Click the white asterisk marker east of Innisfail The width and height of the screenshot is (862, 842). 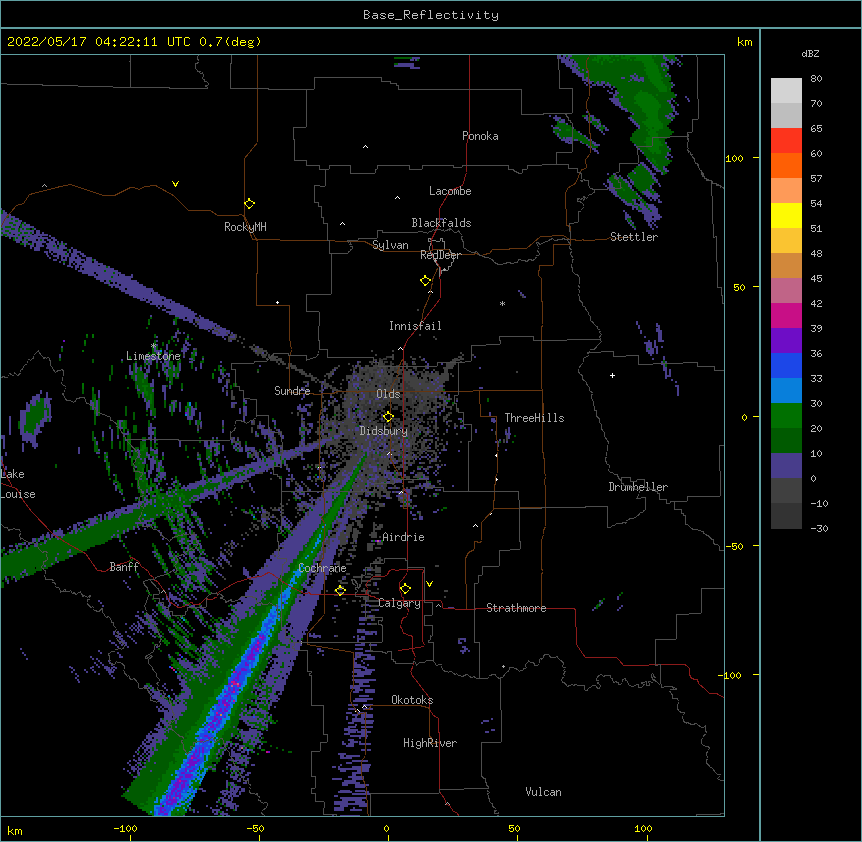(502, 303)
